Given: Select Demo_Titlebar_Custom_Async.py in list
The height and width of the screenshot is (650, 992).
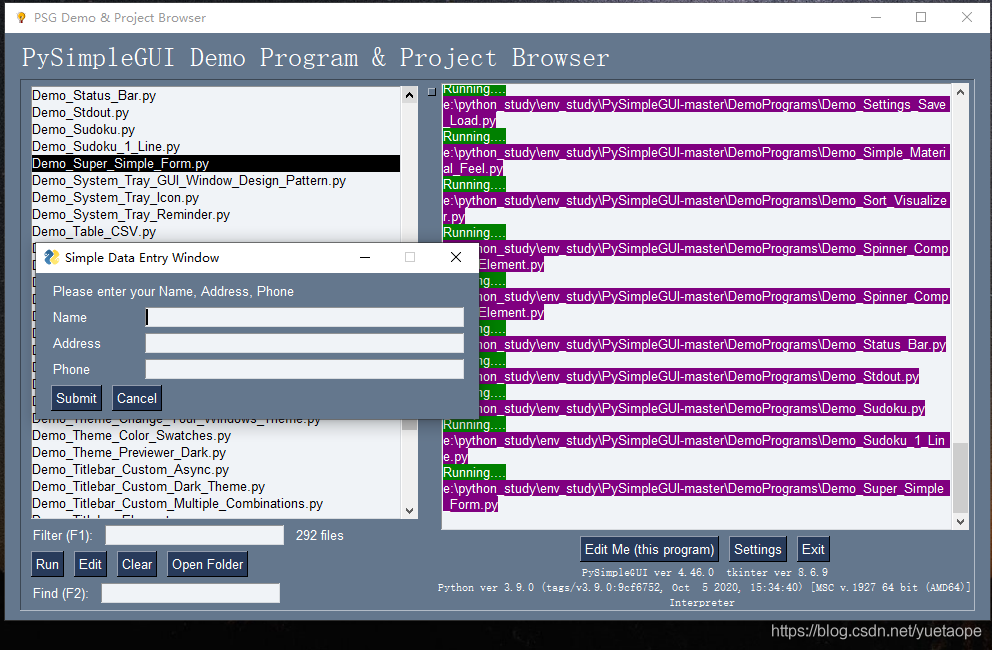Looking at the screenshot, I should click(x=216, y=470).
